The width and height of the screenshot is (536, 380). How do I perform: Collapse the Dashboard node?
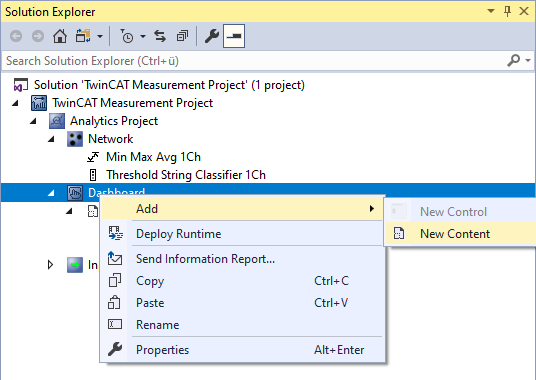click(51, 193)
